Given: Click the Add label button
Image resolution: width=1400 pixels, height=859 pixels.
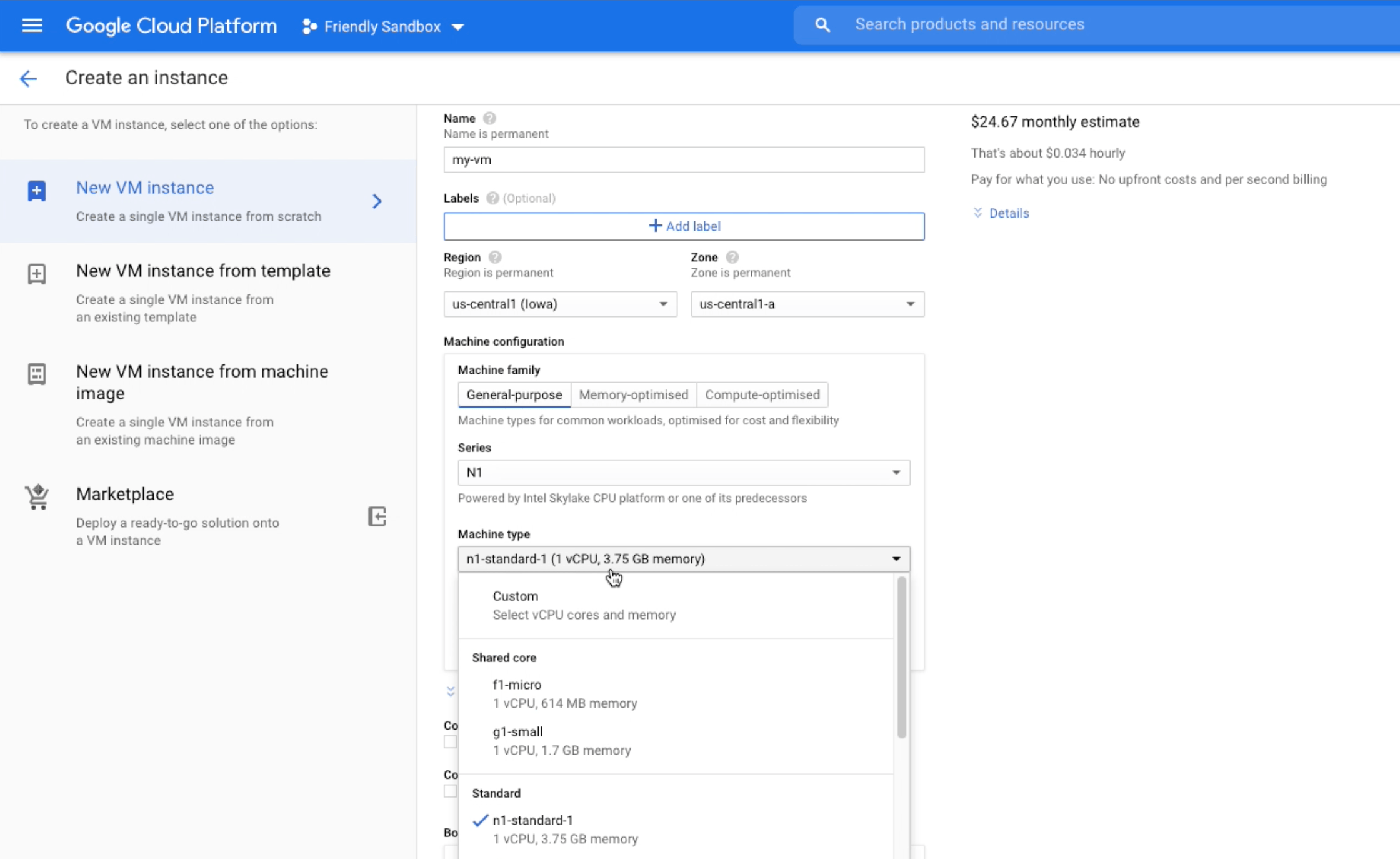Looking at the screenshot, I should [684, 226].
